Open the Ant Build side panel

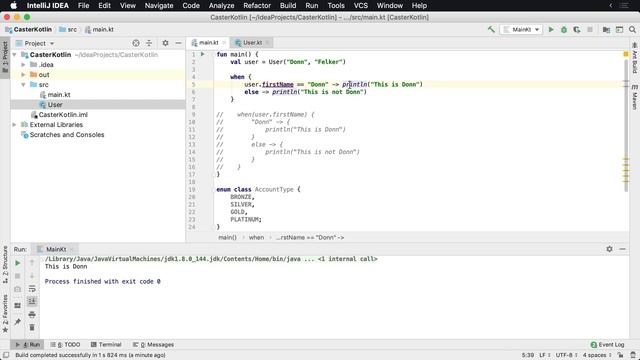635,58
